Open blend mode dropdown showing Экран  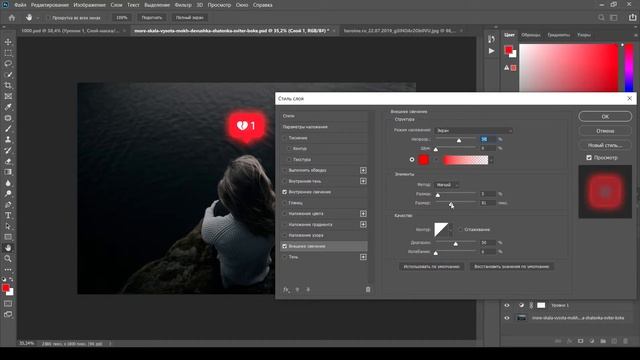coord(474,131)
